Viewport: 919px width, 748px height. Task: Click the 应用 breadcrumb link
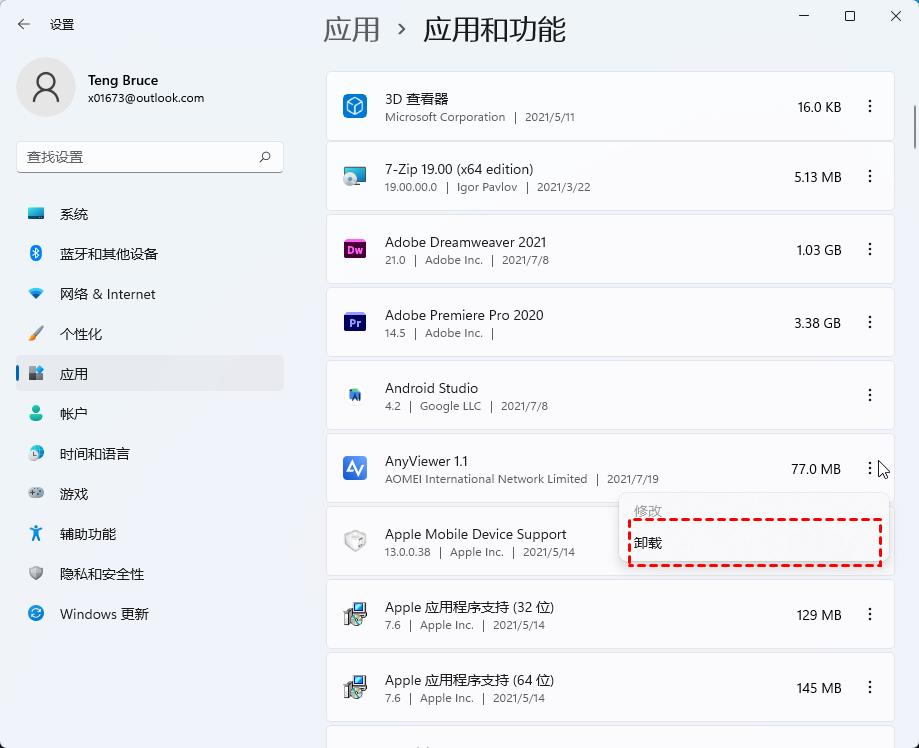point(352,30)
